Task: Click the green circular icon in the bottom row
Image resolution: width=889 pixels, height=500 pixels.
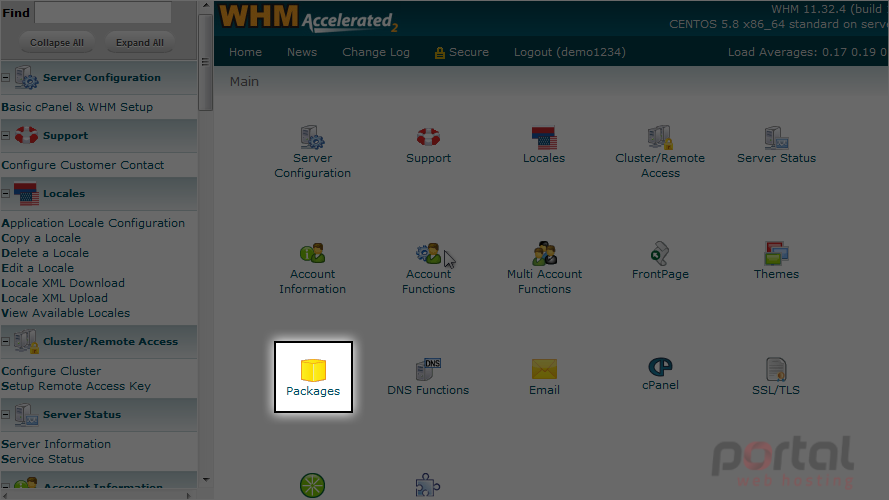Action: (312, 485)
